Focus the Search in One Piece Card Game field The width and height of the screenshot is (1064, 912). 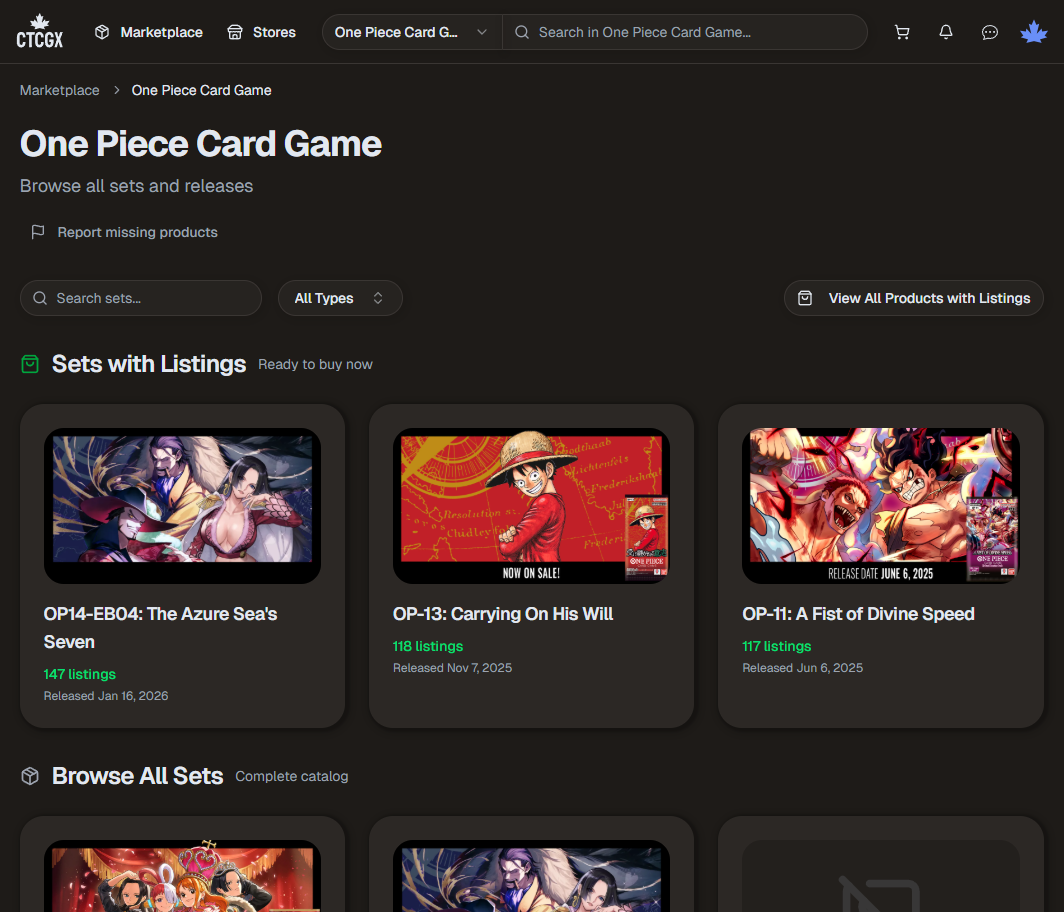[x=685, y=32]
